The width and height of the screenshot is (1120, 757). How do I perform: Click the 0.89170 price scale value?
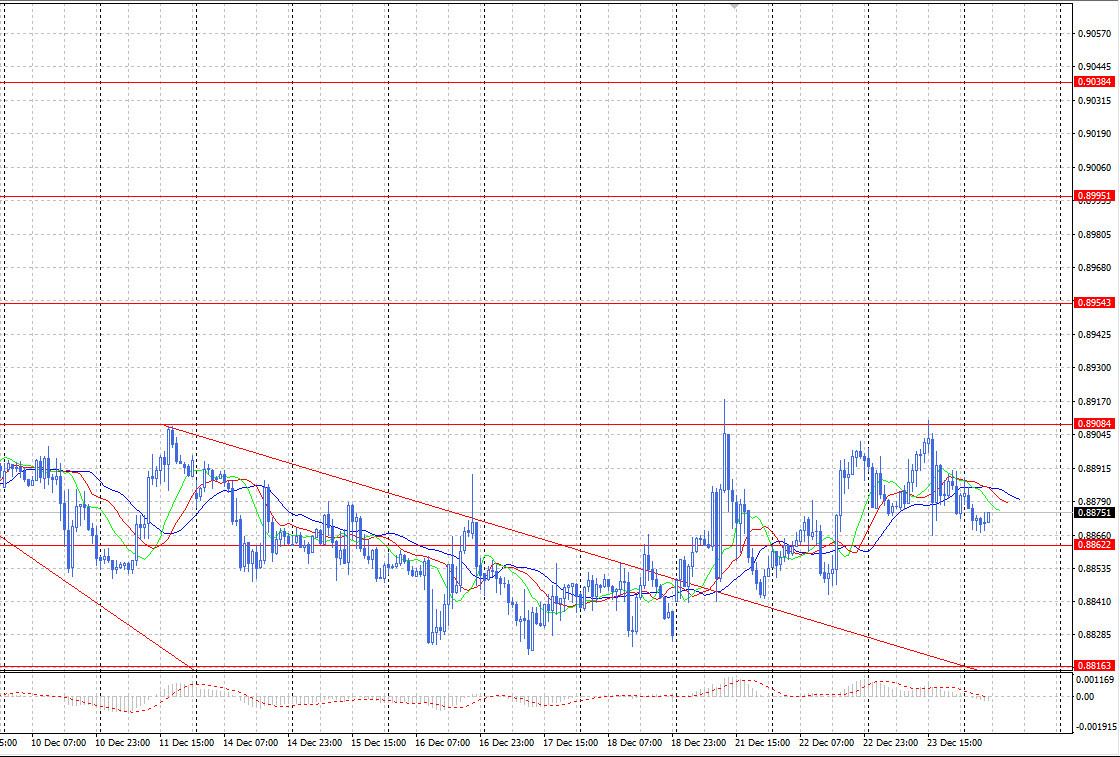(x=1094, y=401)
